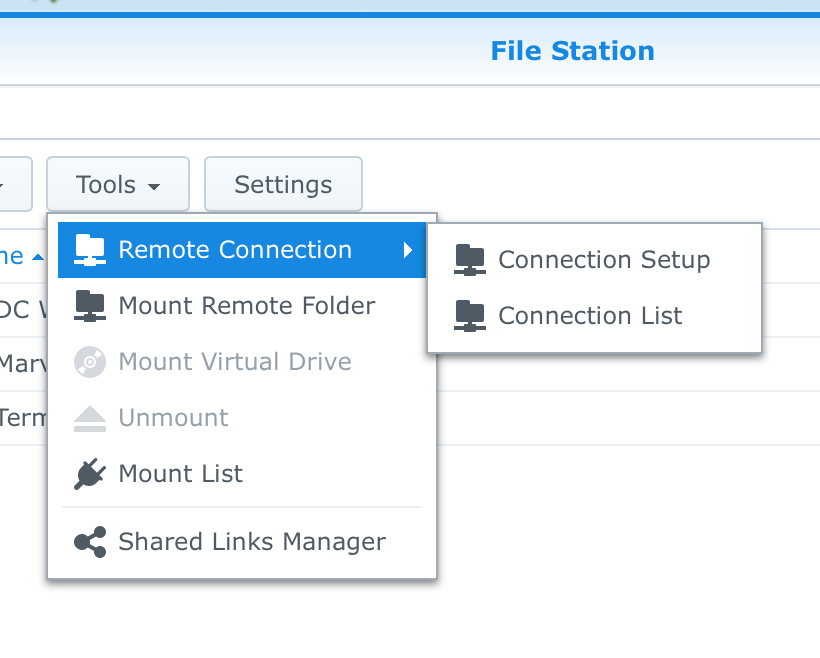Click the Connection List network folder icon
Viewport: 820px width, 658px height.
470,316
